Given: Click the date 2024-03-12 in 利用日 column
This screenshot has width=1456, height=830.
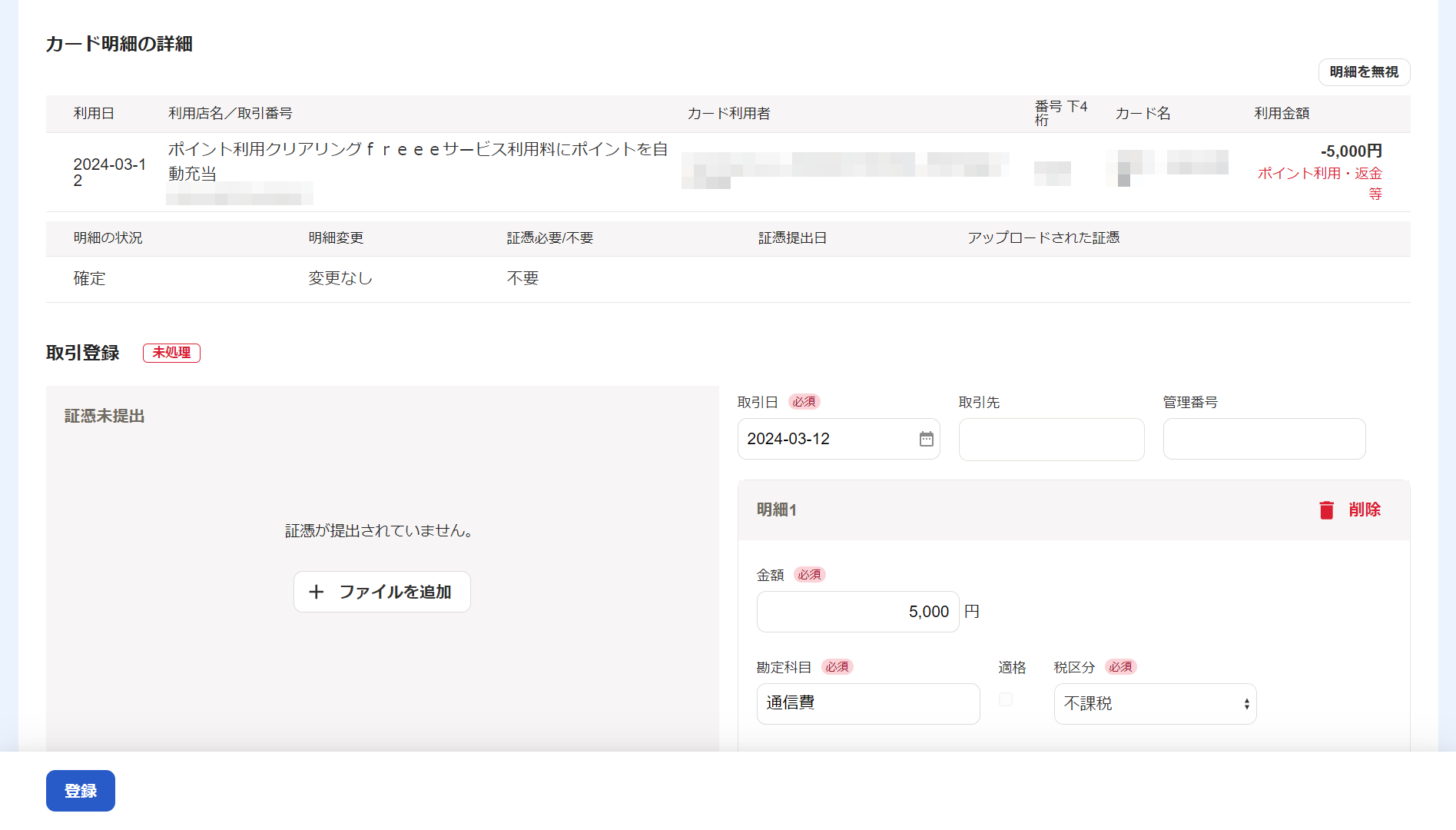Looking at the screenshot, I should [109, 172].
